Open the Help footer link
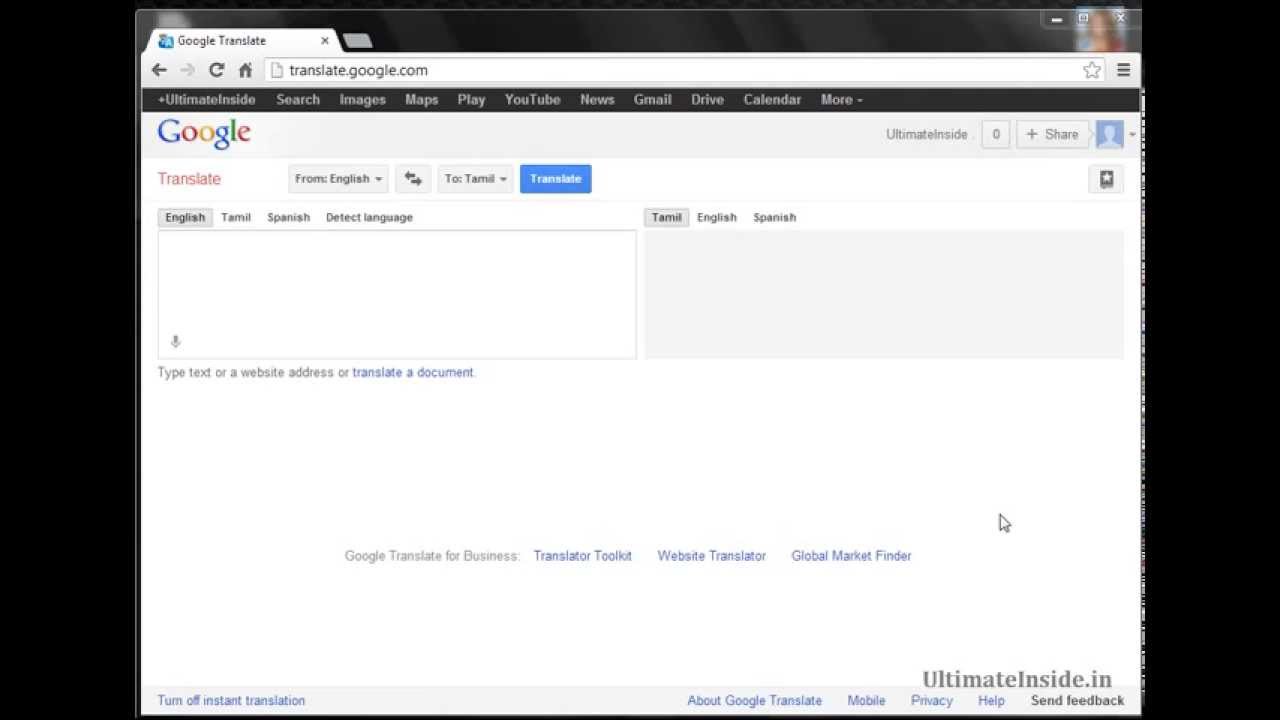The width and height of the screenshot is (1280, 720). (991, 701)
